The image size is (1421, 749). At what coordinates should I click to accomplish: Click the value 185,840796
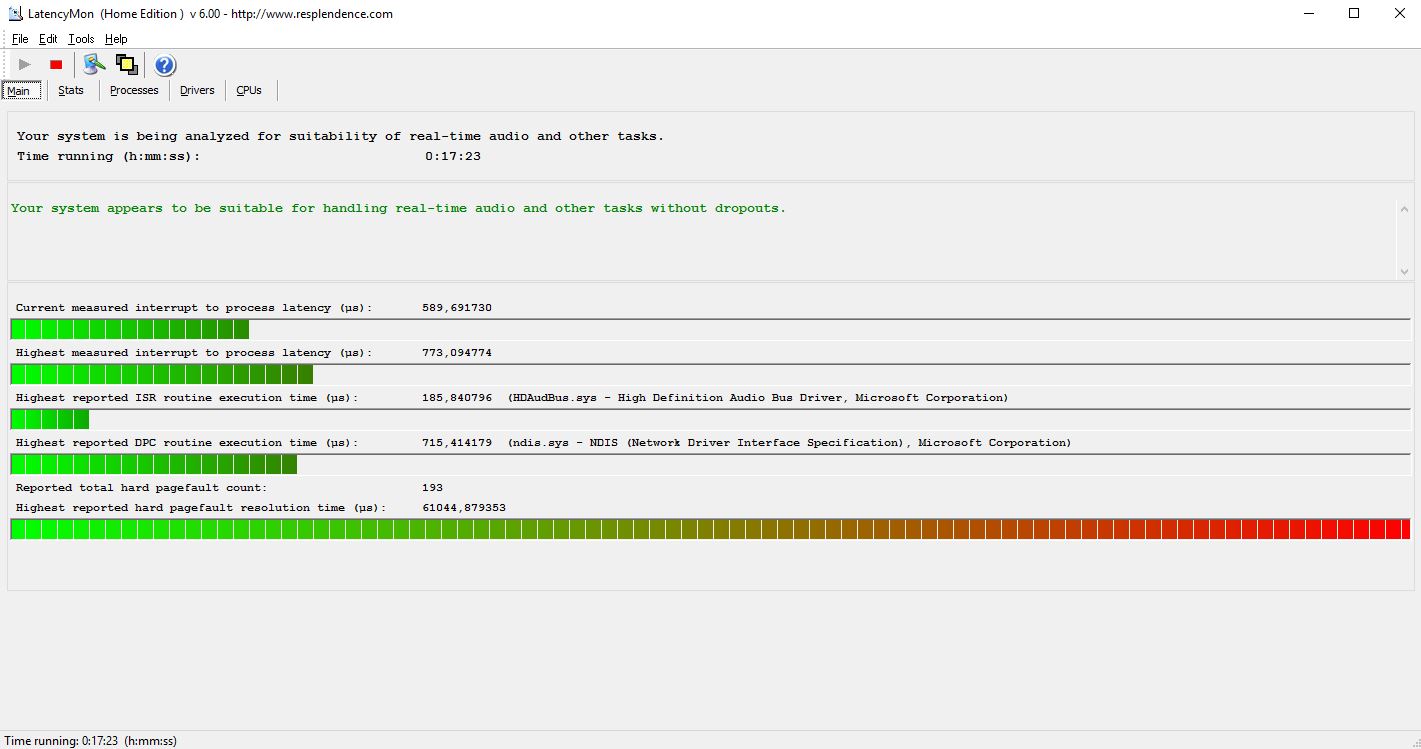pyautogui.click(x=457, y=398)
